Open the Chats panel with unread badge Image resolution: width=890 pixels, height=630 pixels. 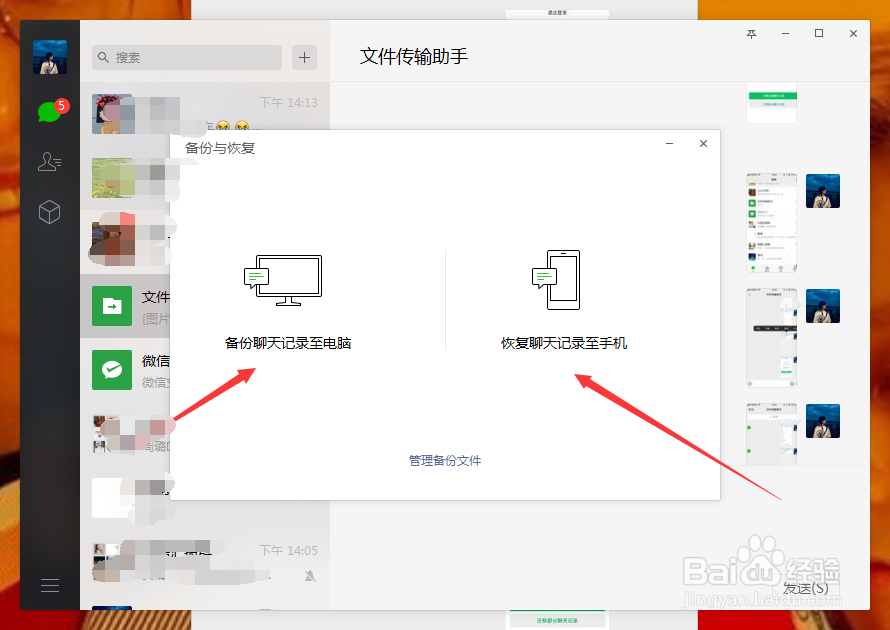point(49,111)
